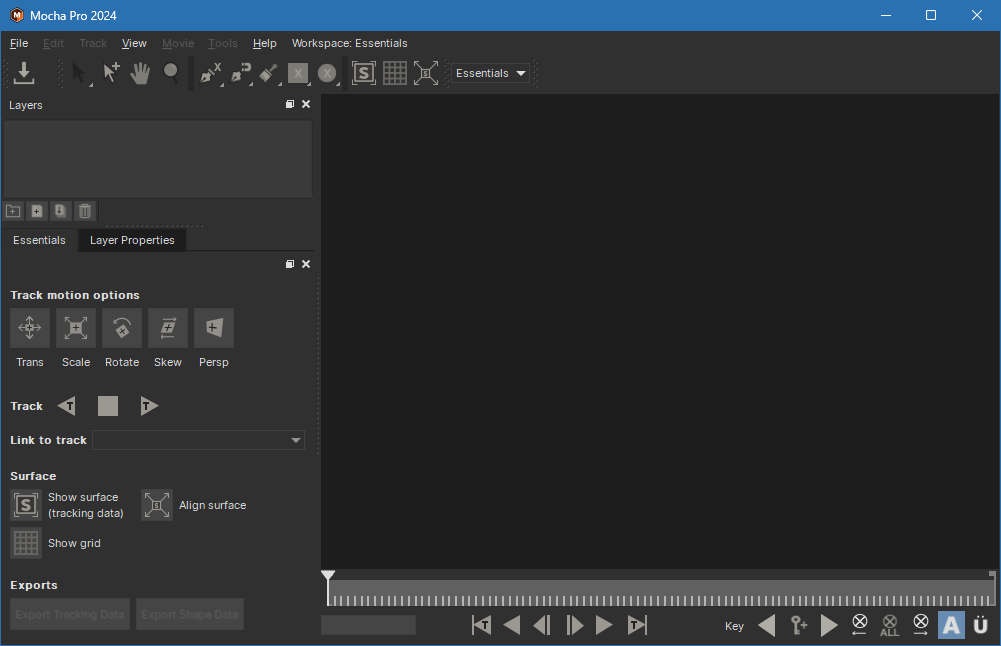Close the Essentials properties panel
Screen dimensions: 1001x646
point(306,264)
